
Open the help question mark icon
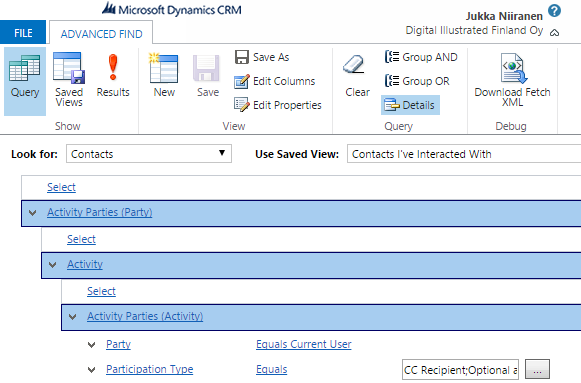click(x=554, y=11)
